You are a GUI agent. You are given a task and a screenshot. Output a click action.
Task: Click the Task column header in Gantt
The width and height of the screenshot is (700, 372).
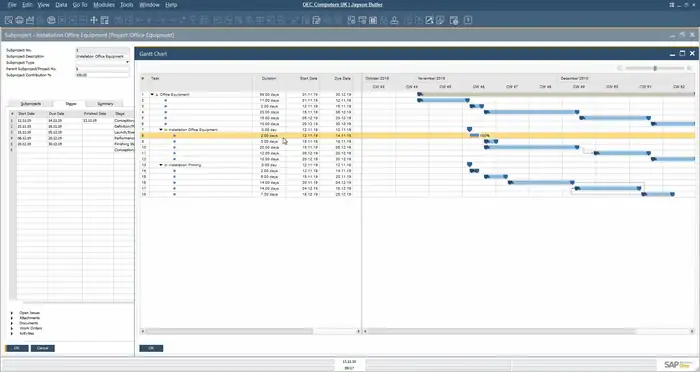[155, 79]
